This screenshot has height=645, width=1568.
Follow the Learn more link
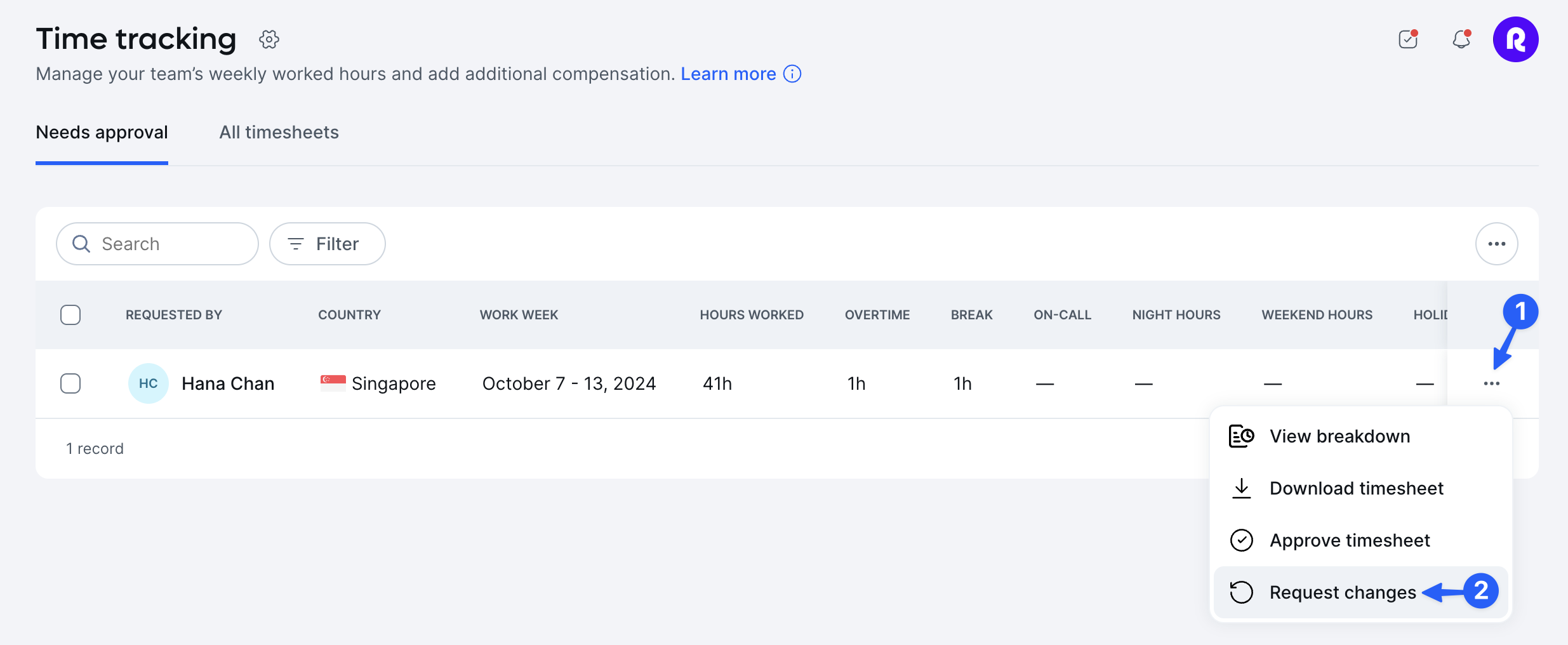728,74
